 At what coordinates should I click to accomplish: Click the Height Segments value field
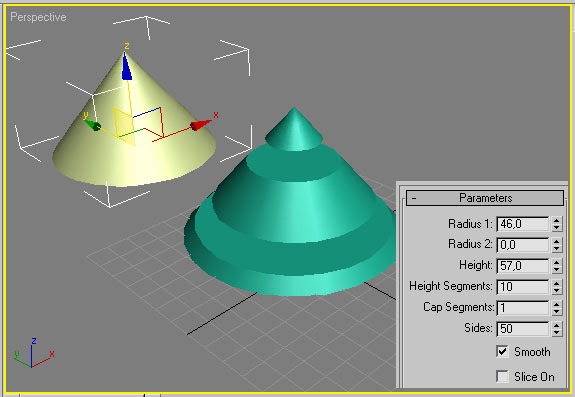(523, 286)
